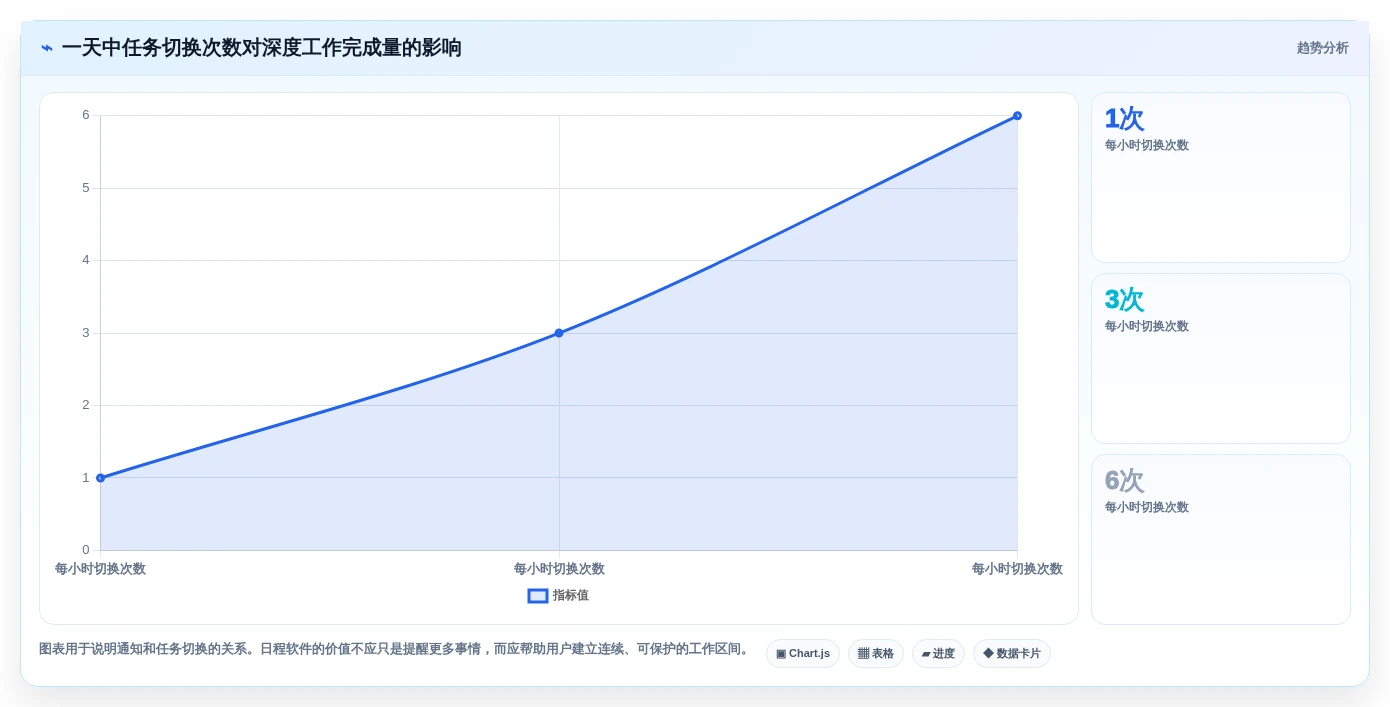Click the y-axis label 6
This screenshot has width=1390, height=707.
coord(86,115)
